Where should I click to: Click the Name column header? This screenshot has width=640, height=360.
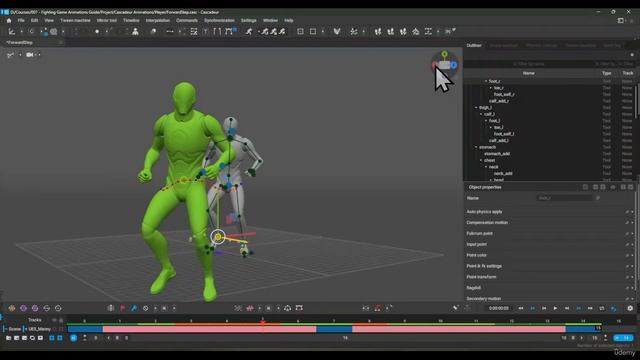point(529,73)
